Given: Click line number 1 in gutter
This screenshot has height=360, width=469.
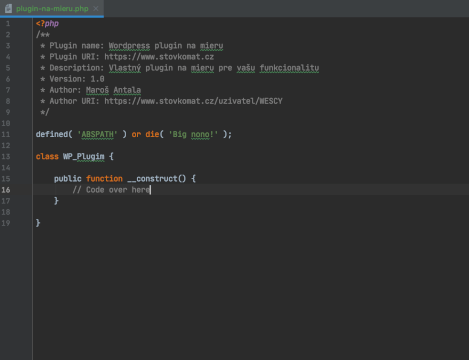Looking at the screenshot, I should (x=8, y=24).
